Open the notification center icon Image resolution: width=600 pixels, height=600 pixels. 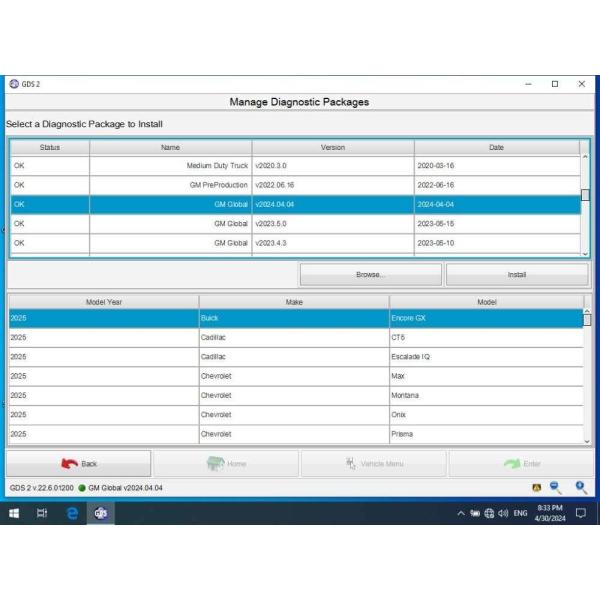pyautogui.click(x=580, y=513)
